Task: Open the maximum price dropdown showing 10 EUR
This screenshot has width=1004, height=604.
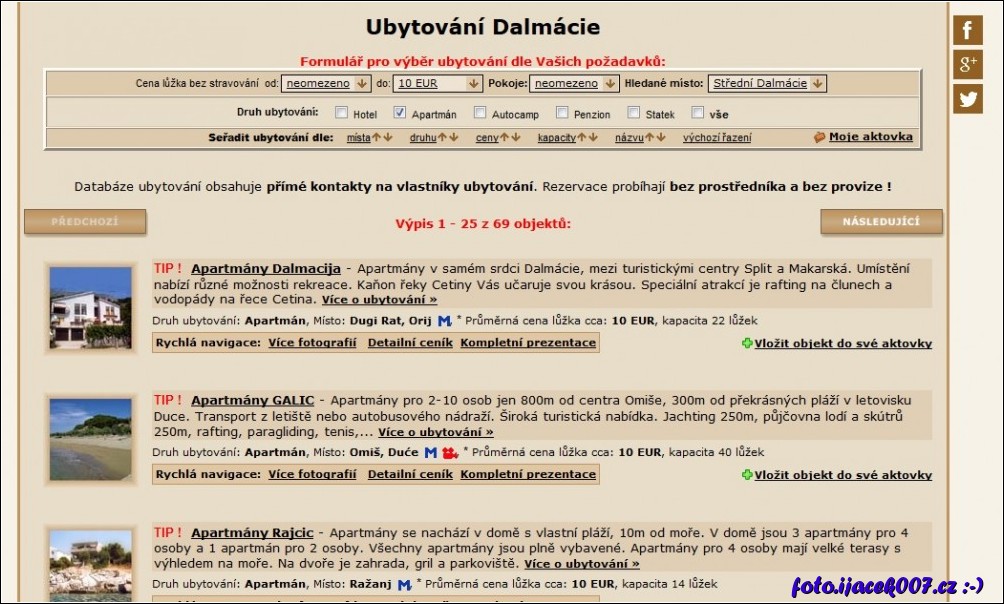Action: click(437, 83)
